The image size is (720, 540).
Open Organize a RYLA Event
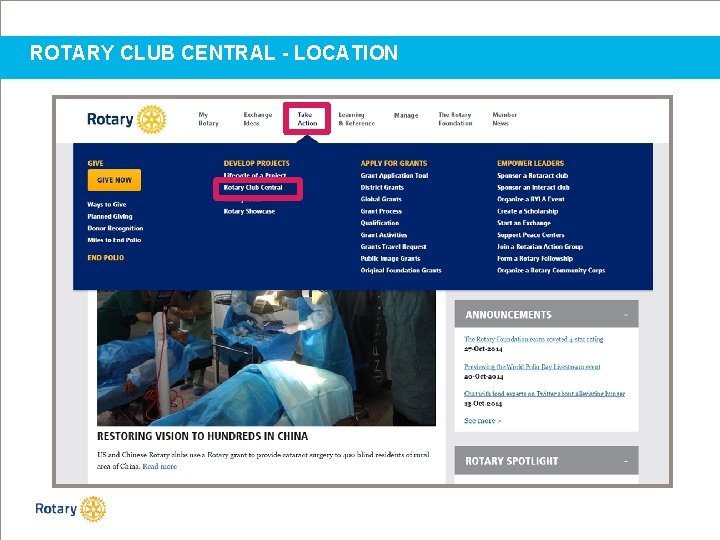(x=531, y=199)
